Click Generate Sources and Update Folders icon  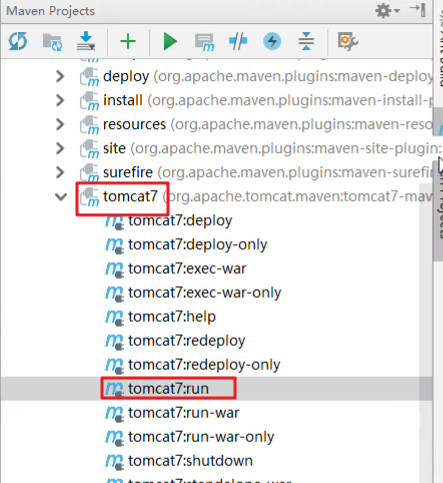52,42
